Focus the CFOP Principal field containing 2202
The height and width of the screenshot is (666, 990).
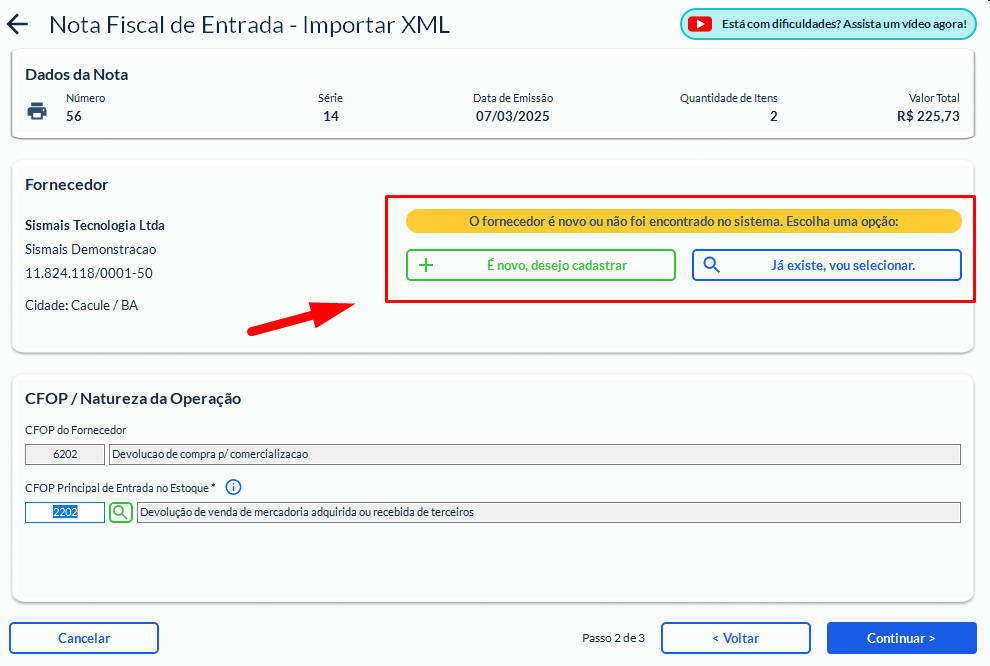pos(65,513)
